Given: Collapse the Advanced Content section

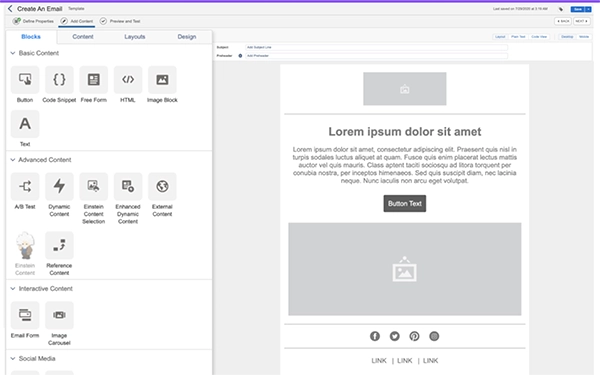Looking at the screenshot, I should pyautogui.click(x=13, y=160).
